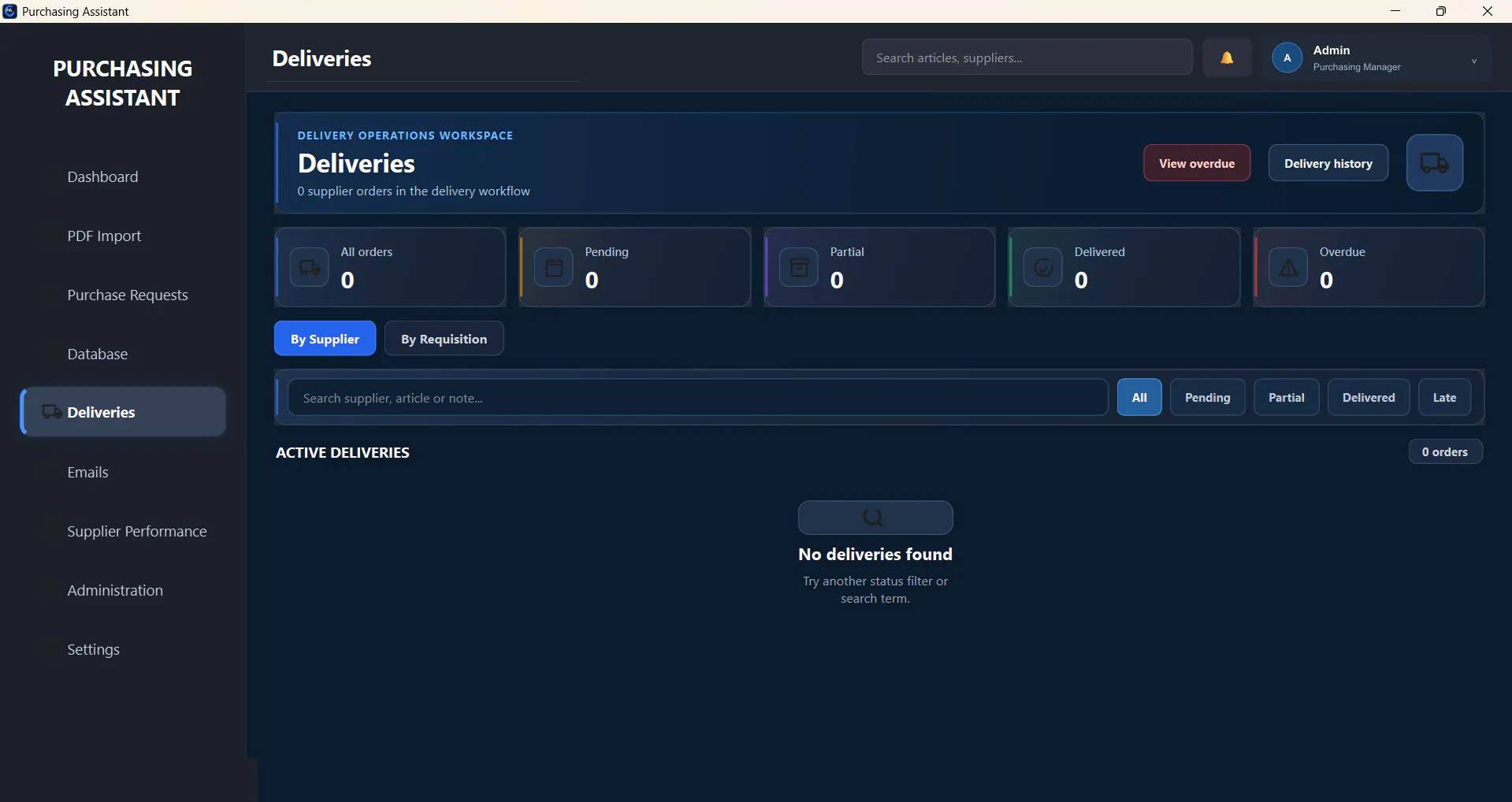Click the Overdue summary card label

[x=1343, y=251]
